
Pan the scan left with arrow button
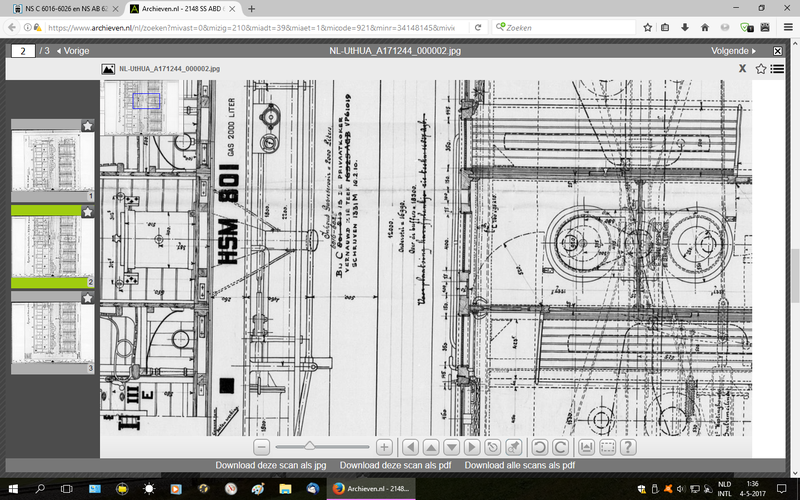click(410, 447)
